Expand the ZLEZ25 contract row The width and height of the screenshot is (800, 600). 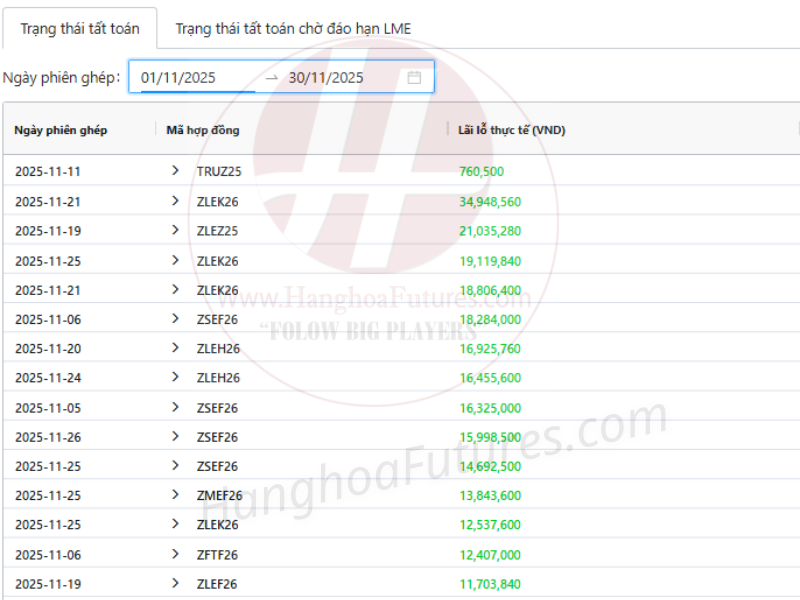[x=176, y=231]
